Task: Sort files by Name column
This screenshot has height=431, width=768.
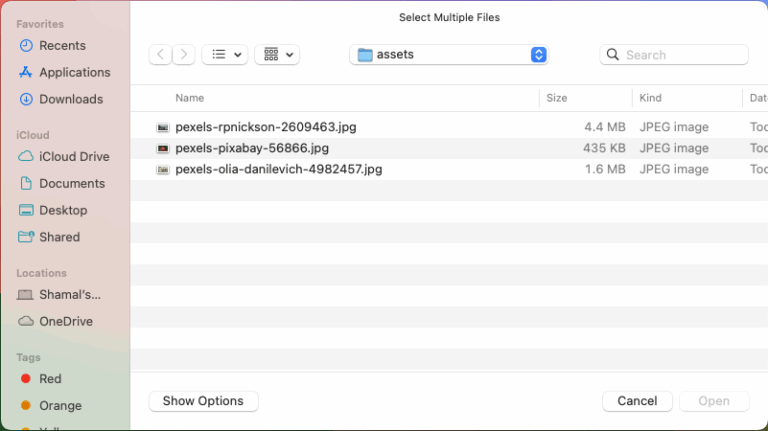Action: click(x=190, y=98)
